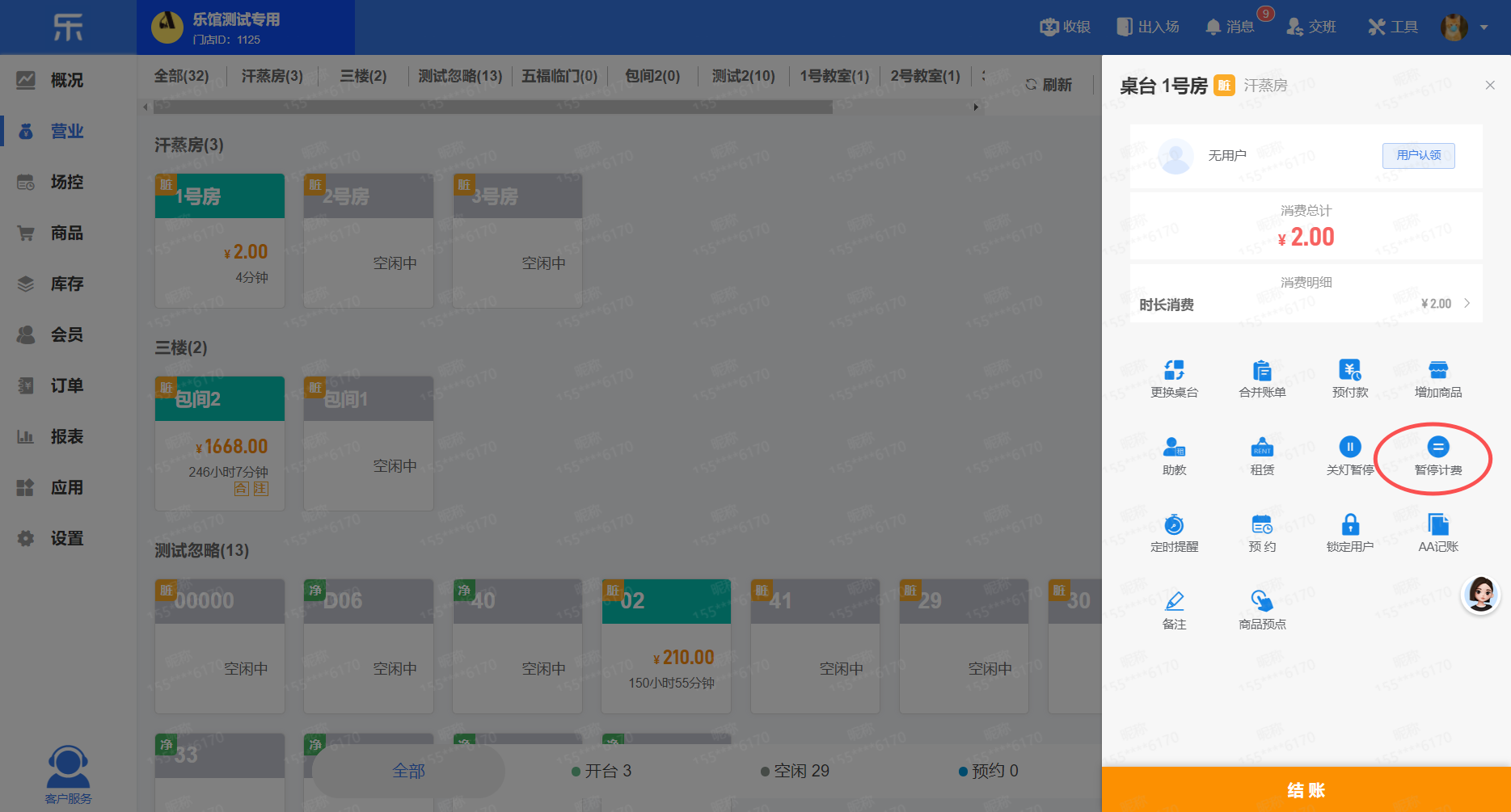The height and width of the screenshot is (812, 1511).
Task: Open 商品 products in sidebar
Action: (68, 233)
